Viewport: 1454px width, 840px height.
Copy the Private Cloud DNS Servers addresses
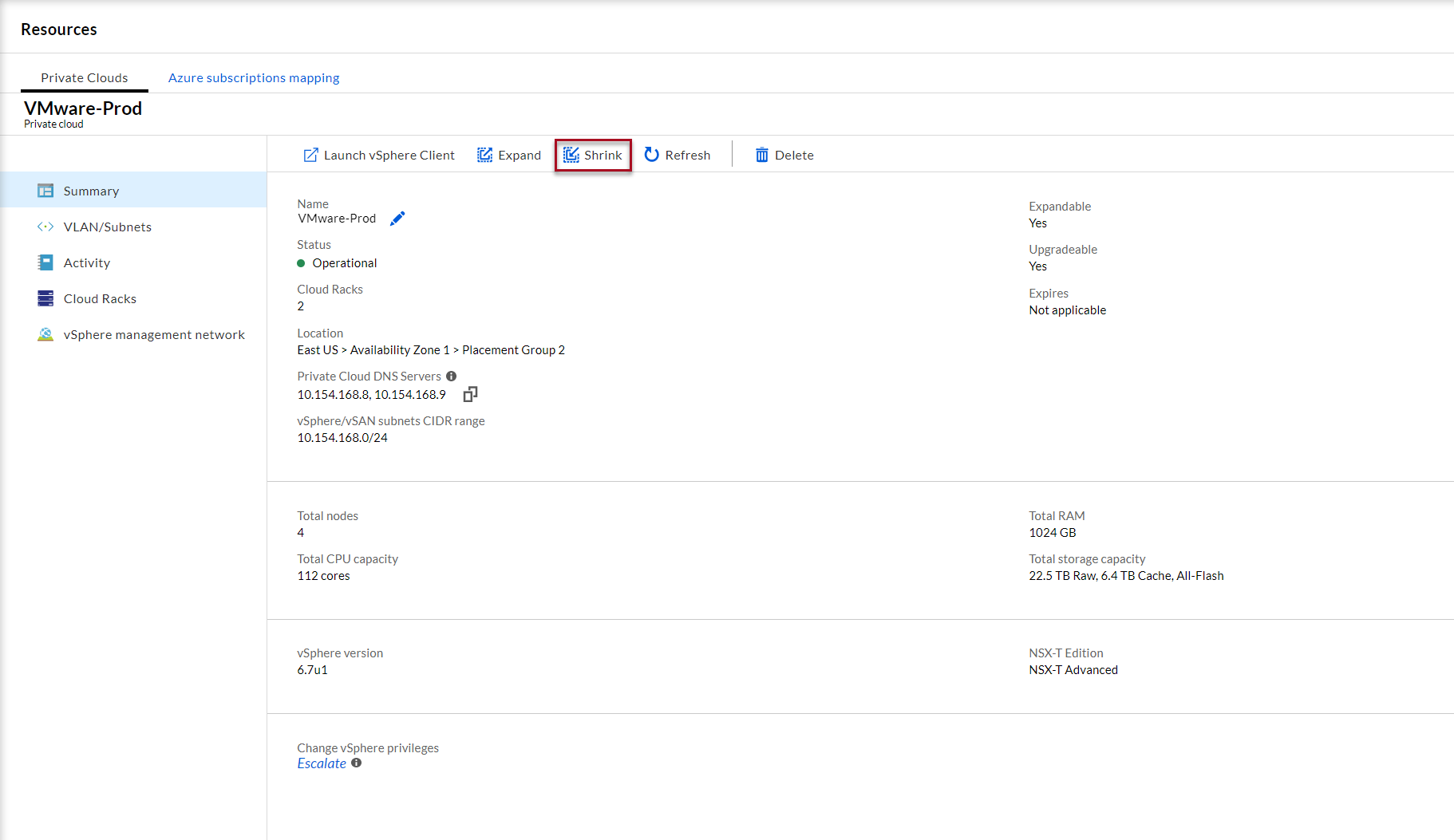coord(471,394)
